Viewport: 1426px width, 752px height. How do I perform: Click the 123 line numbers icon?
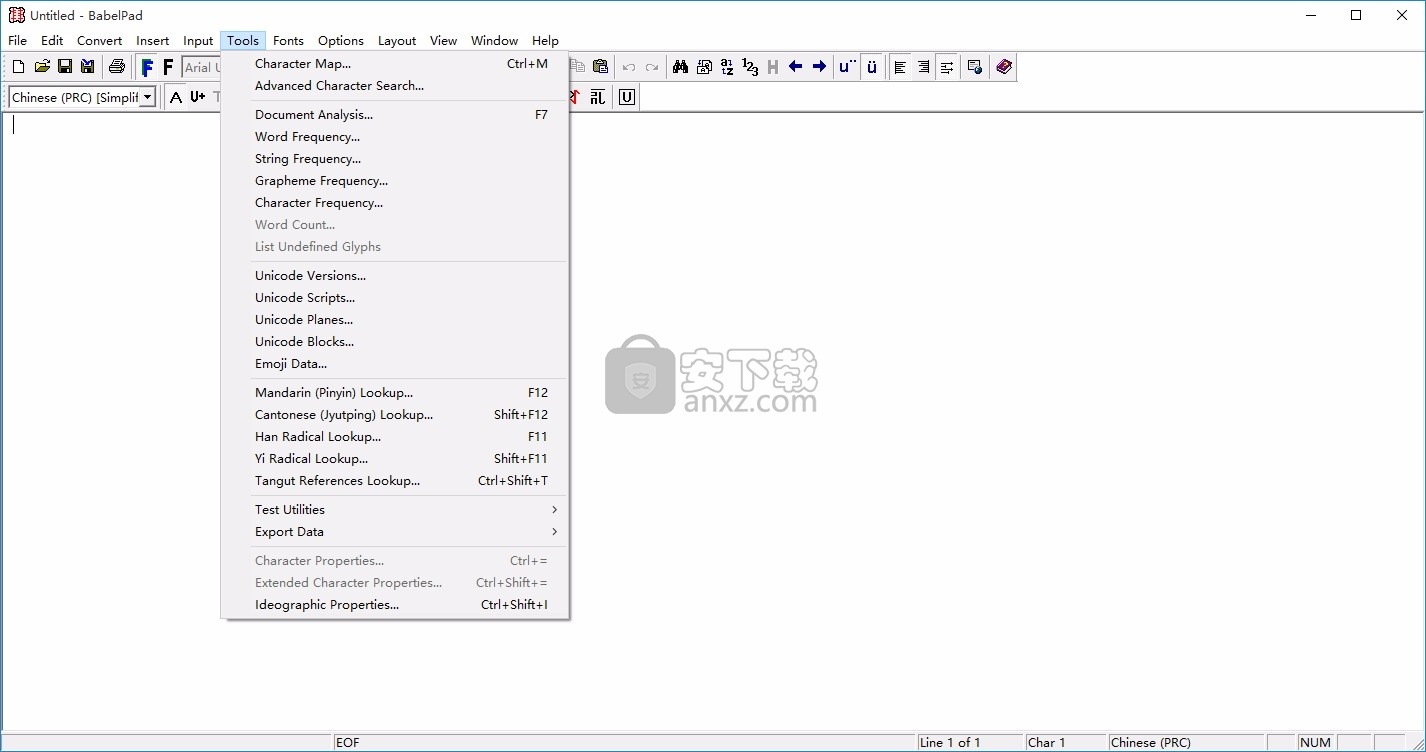point(750,67)
